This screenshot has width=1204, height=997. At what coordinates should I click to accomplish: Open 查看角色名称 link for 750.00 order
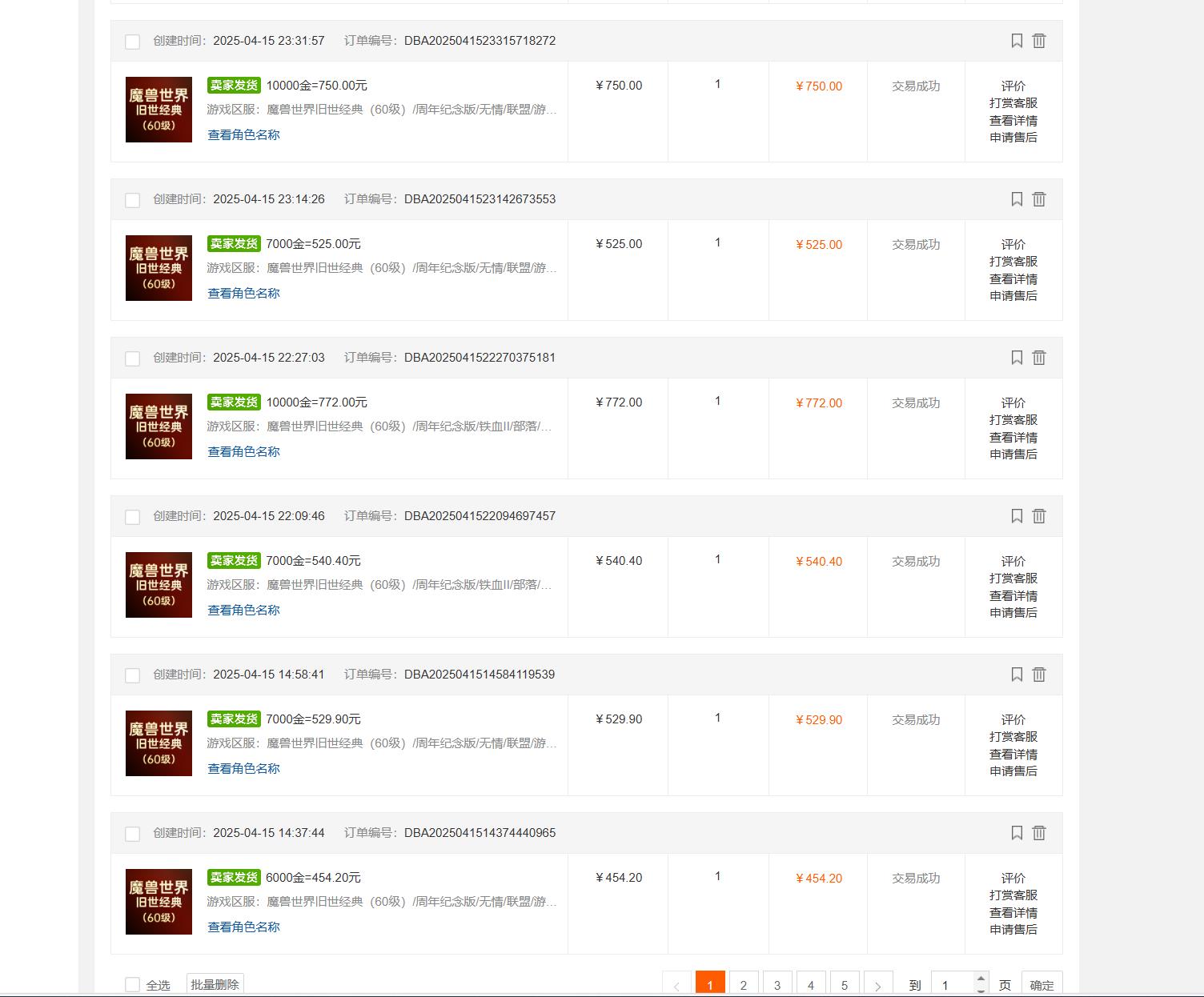(243, 135)
